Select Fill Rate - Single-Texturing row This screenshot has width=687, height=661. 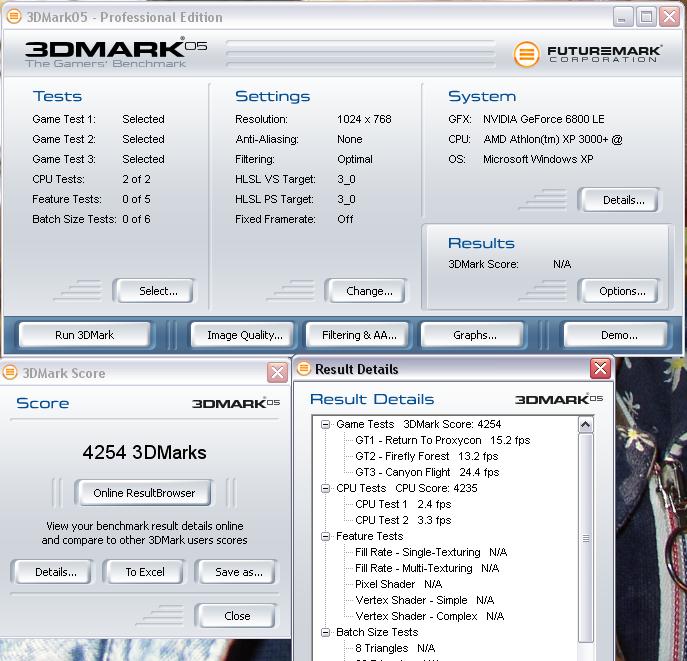point(431,552)
